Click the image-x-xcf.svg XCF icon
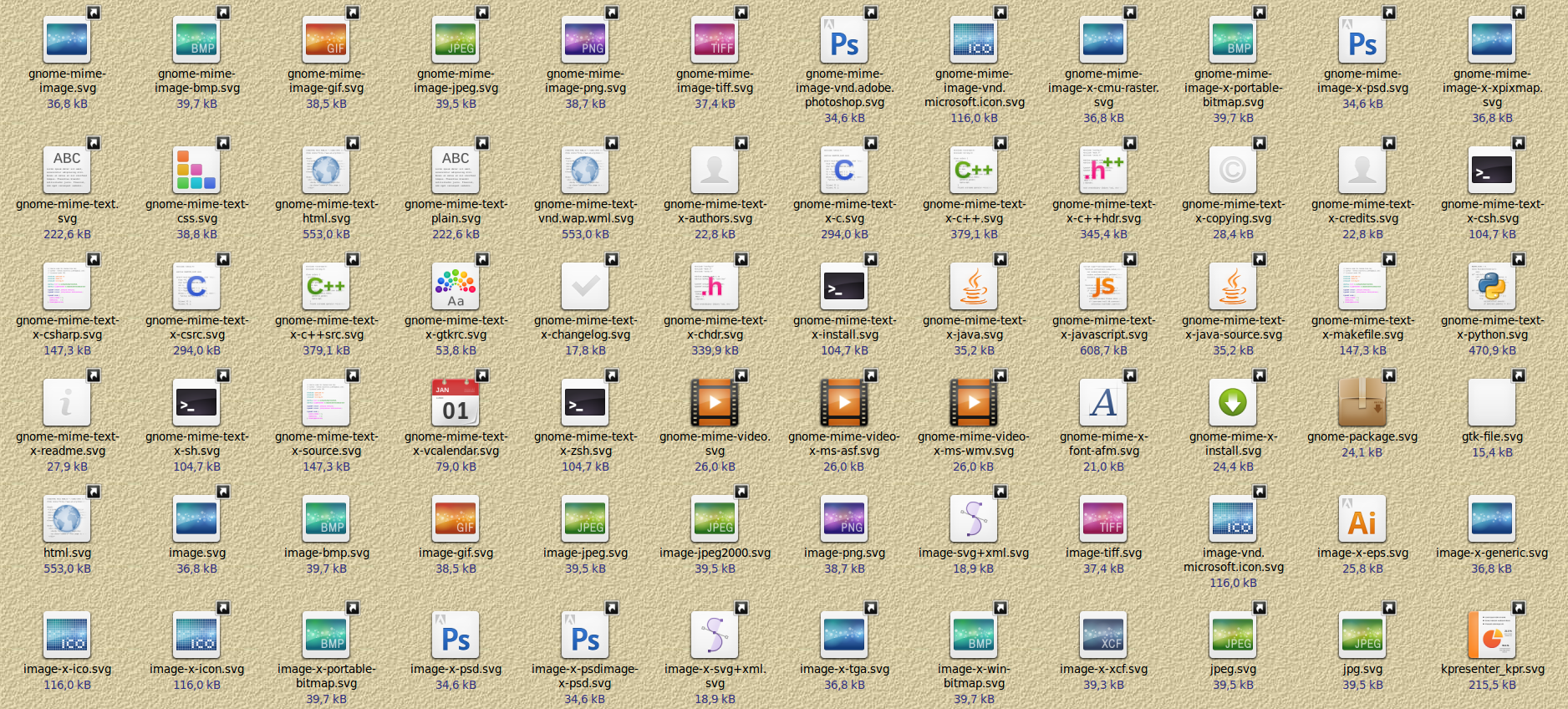 point(1103,635)
